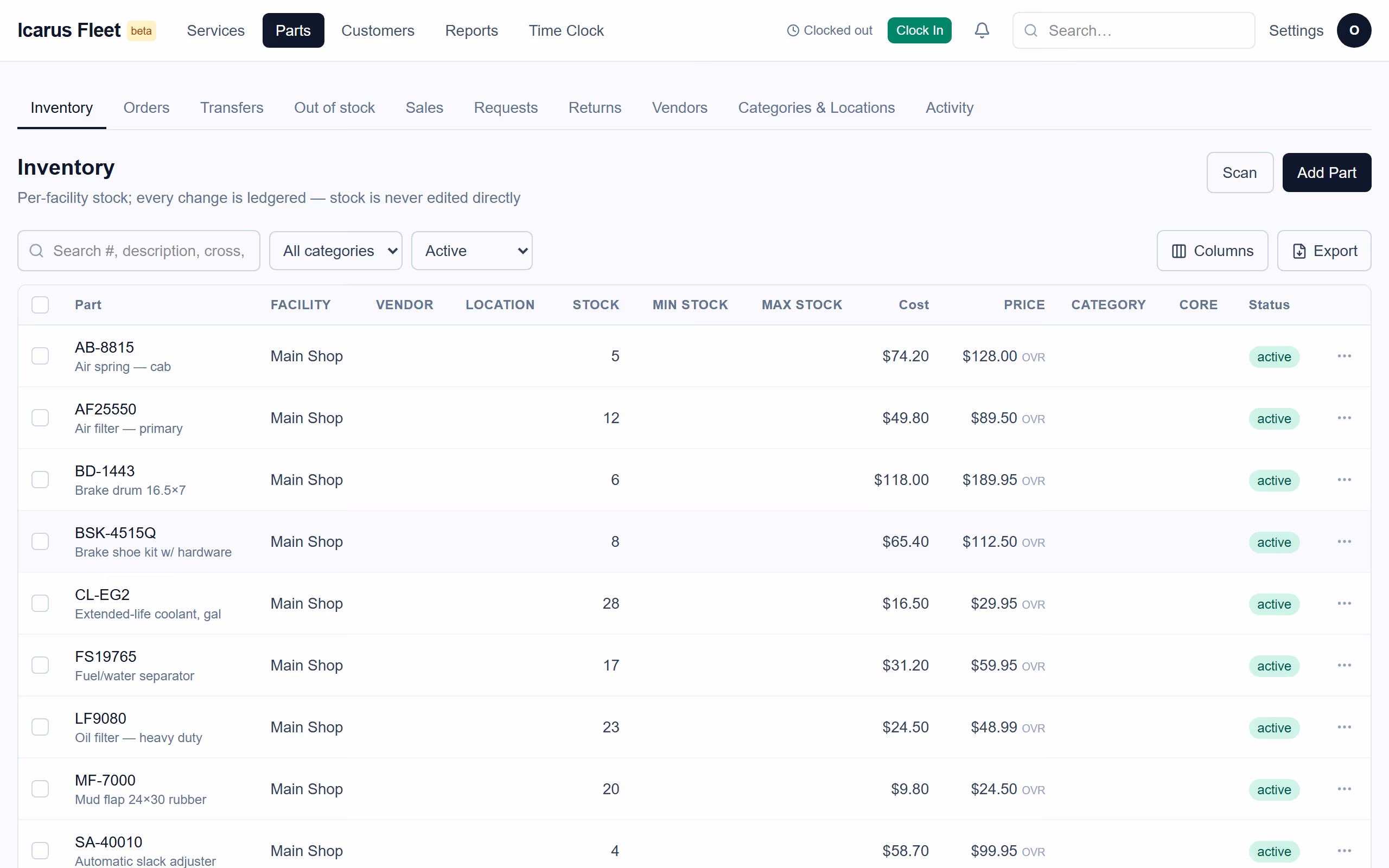Click the $31.20 cost for FS19765

pos(905,665)
